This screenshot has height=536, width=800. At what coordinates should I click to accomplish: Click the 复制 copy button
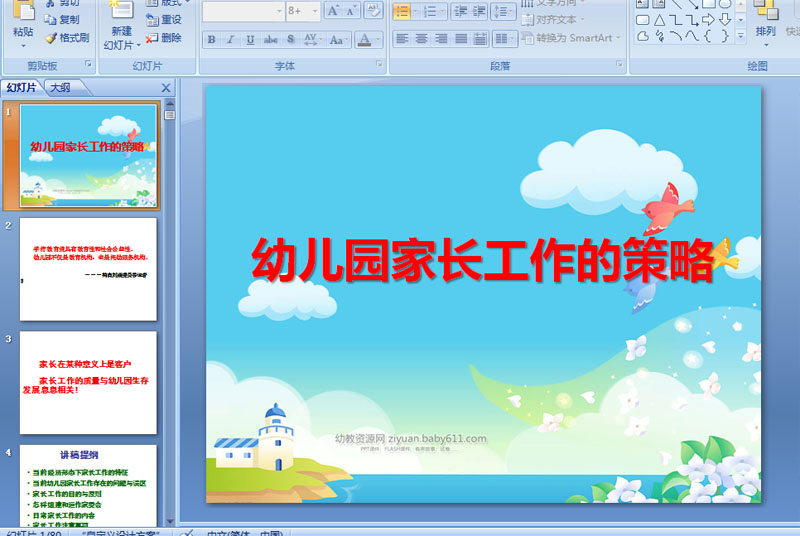(62, 20)
